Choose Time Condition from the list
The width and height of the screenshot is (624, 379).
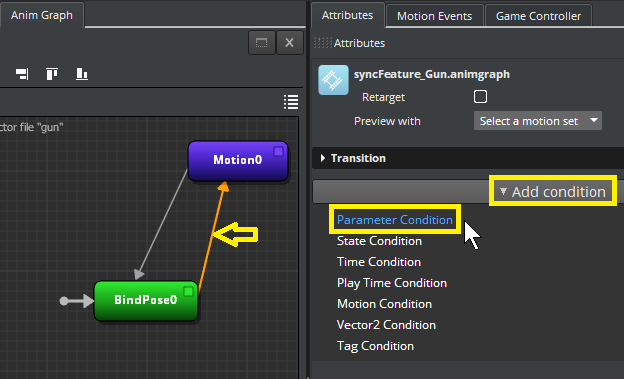(x=379, y=262)
